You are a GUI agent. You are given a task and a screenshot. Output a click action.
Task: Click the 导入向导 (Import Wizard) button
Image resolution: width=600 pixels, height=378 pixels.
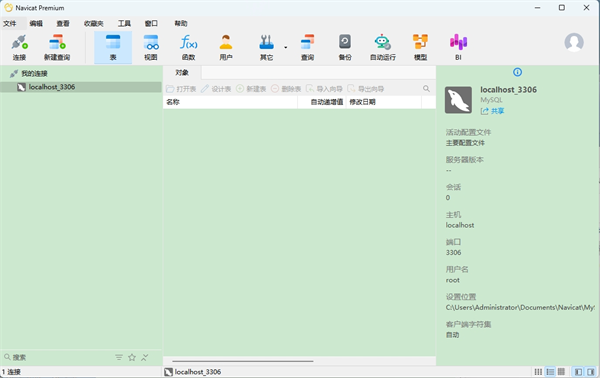pyautogui.click(x=324, y=89)
